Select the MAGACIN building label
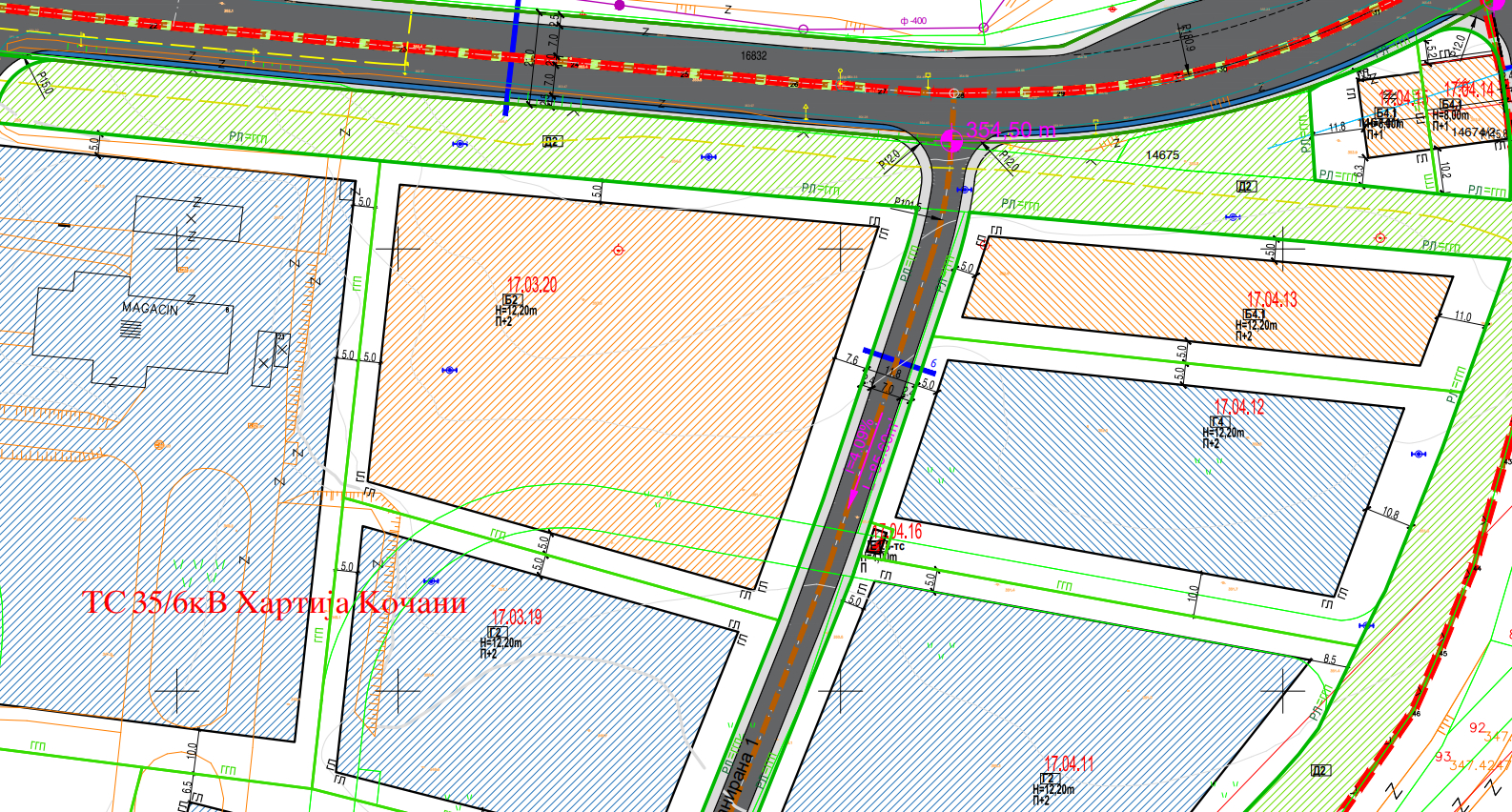 (x=150, y=309)
